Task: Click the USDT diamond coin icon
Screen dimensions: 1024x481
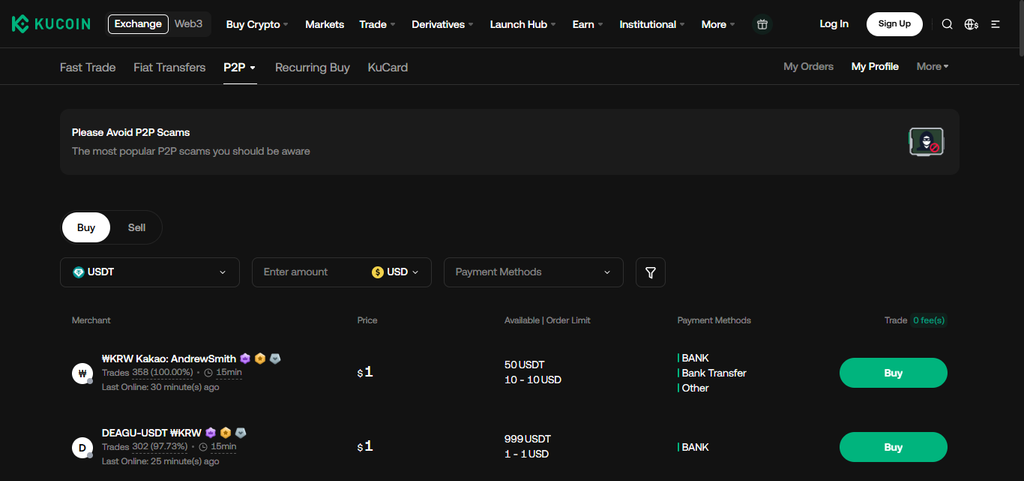Action: click(78, 272)
